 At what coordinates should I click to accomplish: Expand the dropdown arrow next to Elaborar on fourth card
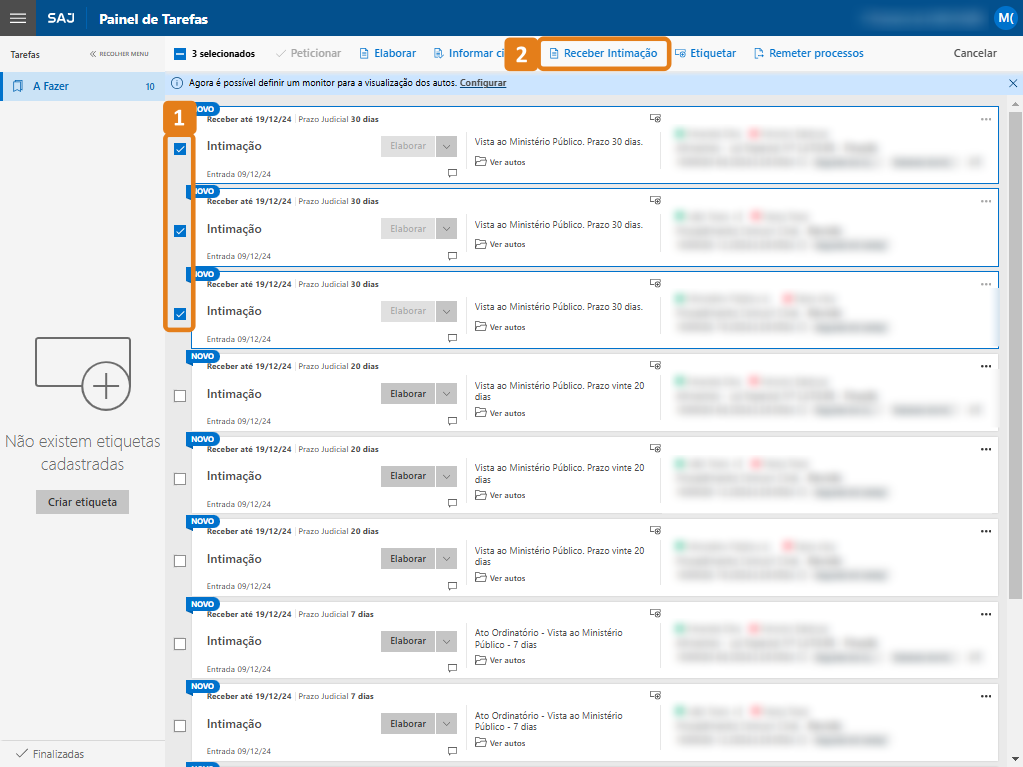[x=446, y=394]
